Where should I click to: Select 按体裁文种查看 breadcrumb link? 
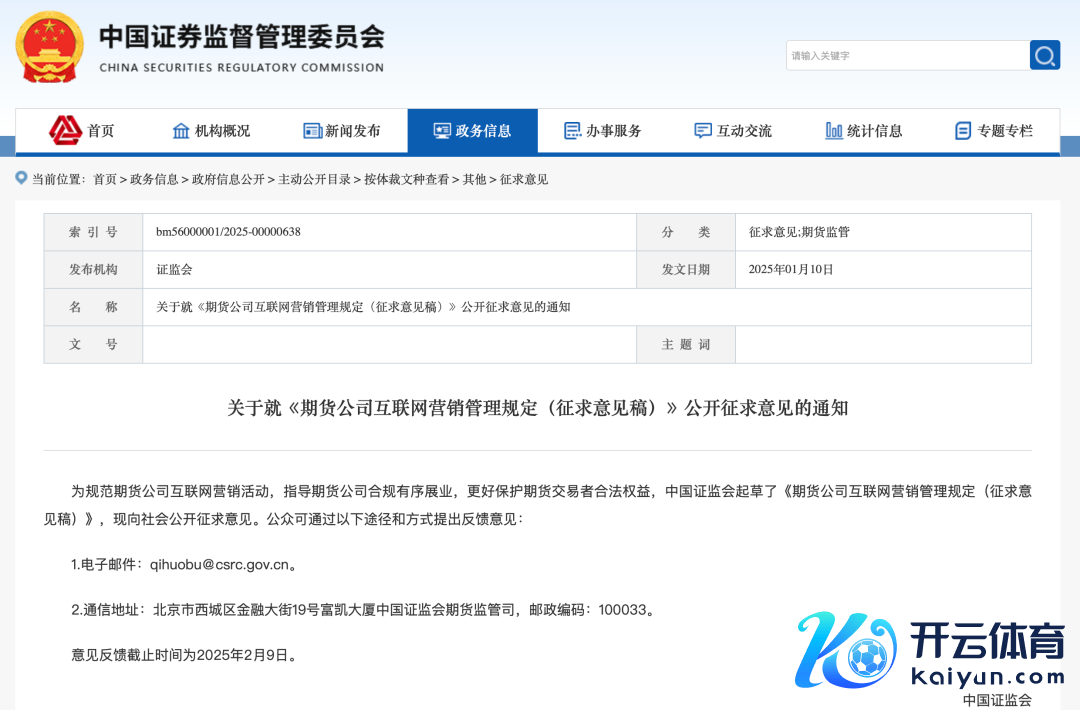click(406, 179)
